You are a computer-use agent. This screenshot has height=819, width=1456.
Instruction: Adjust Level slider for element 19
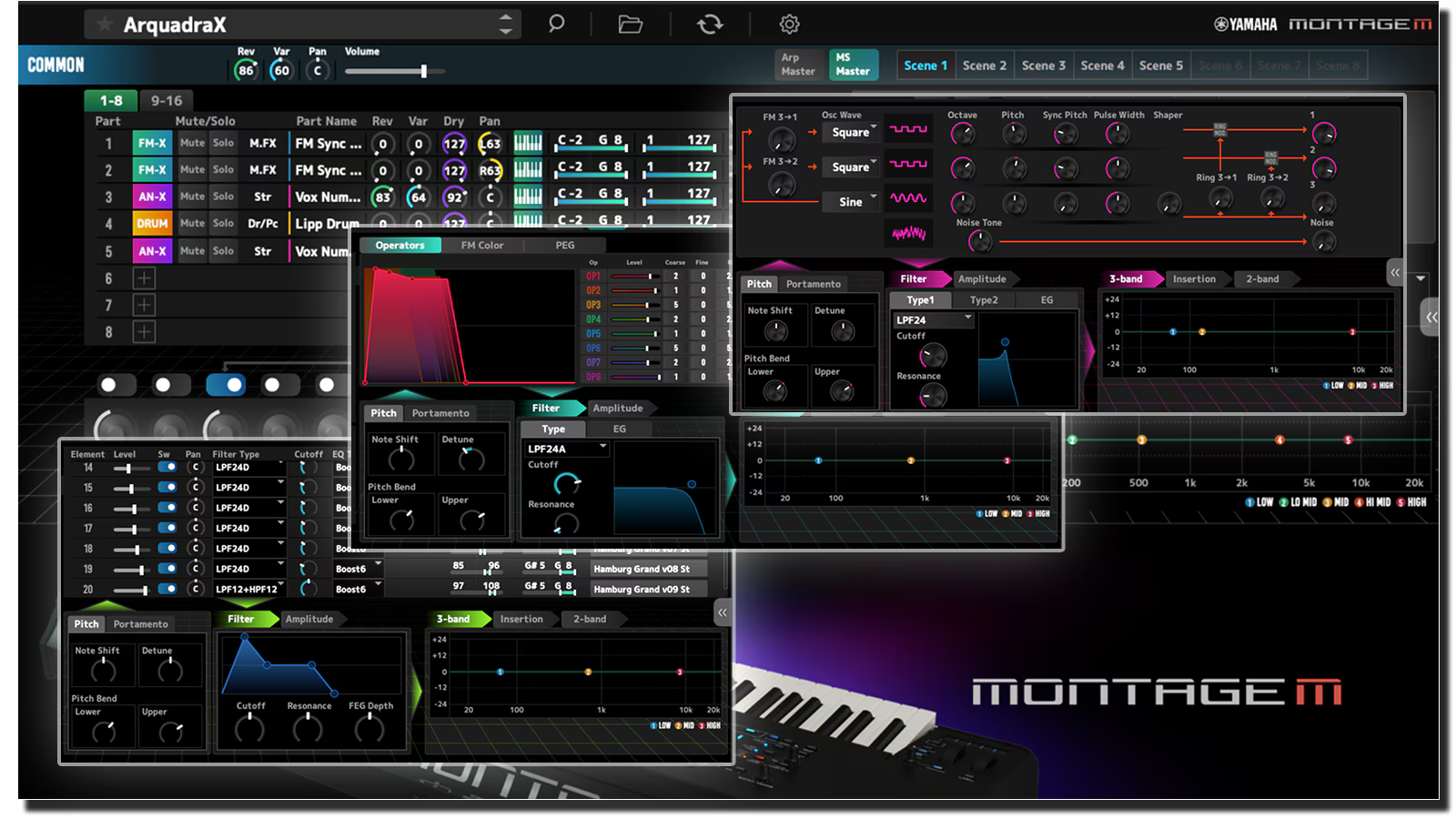point(130,569)
